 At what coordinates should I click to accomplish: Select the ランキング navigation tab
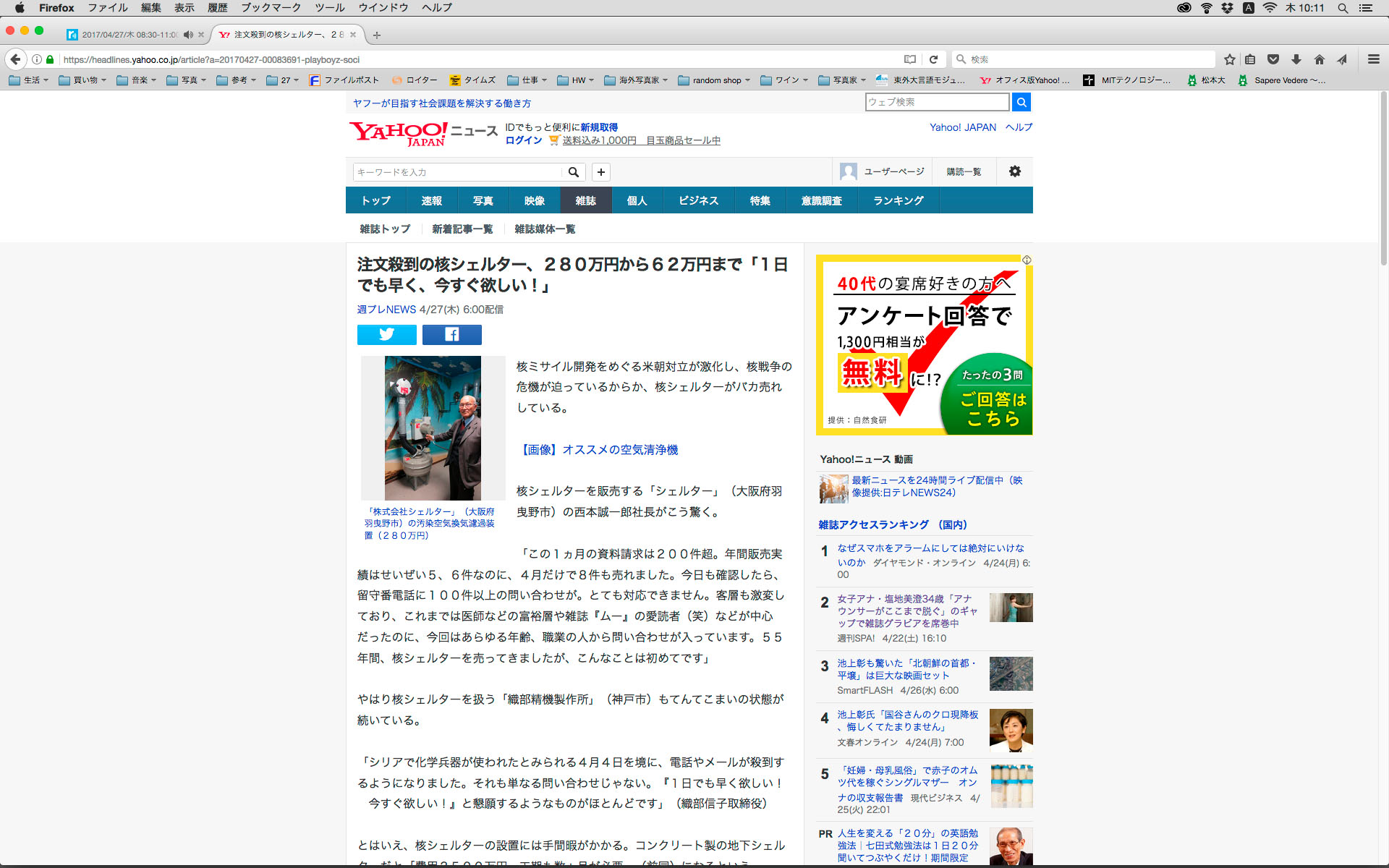(898, 200)
